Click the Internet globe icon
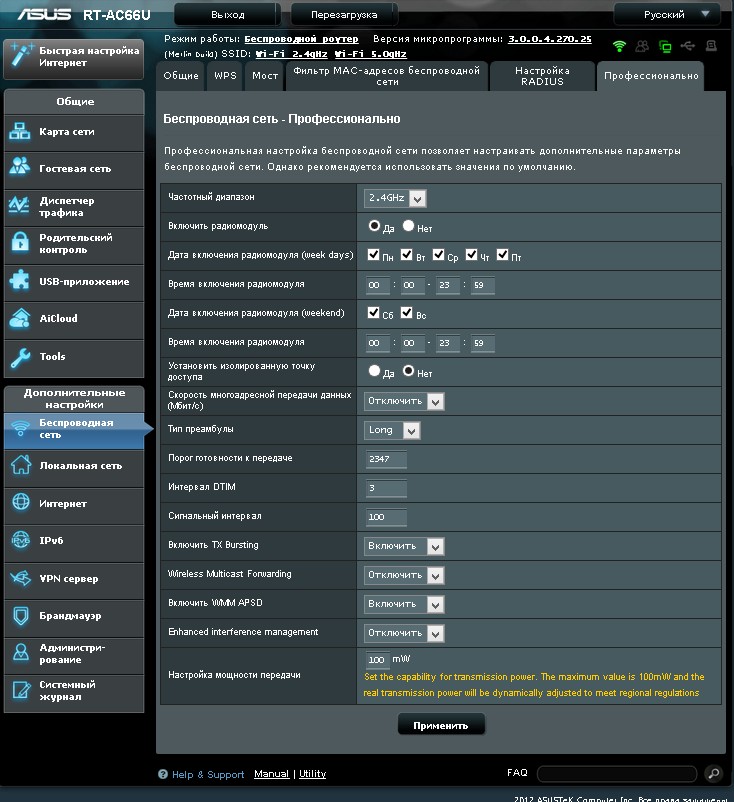The image size is (734, 802). [21, 502]
